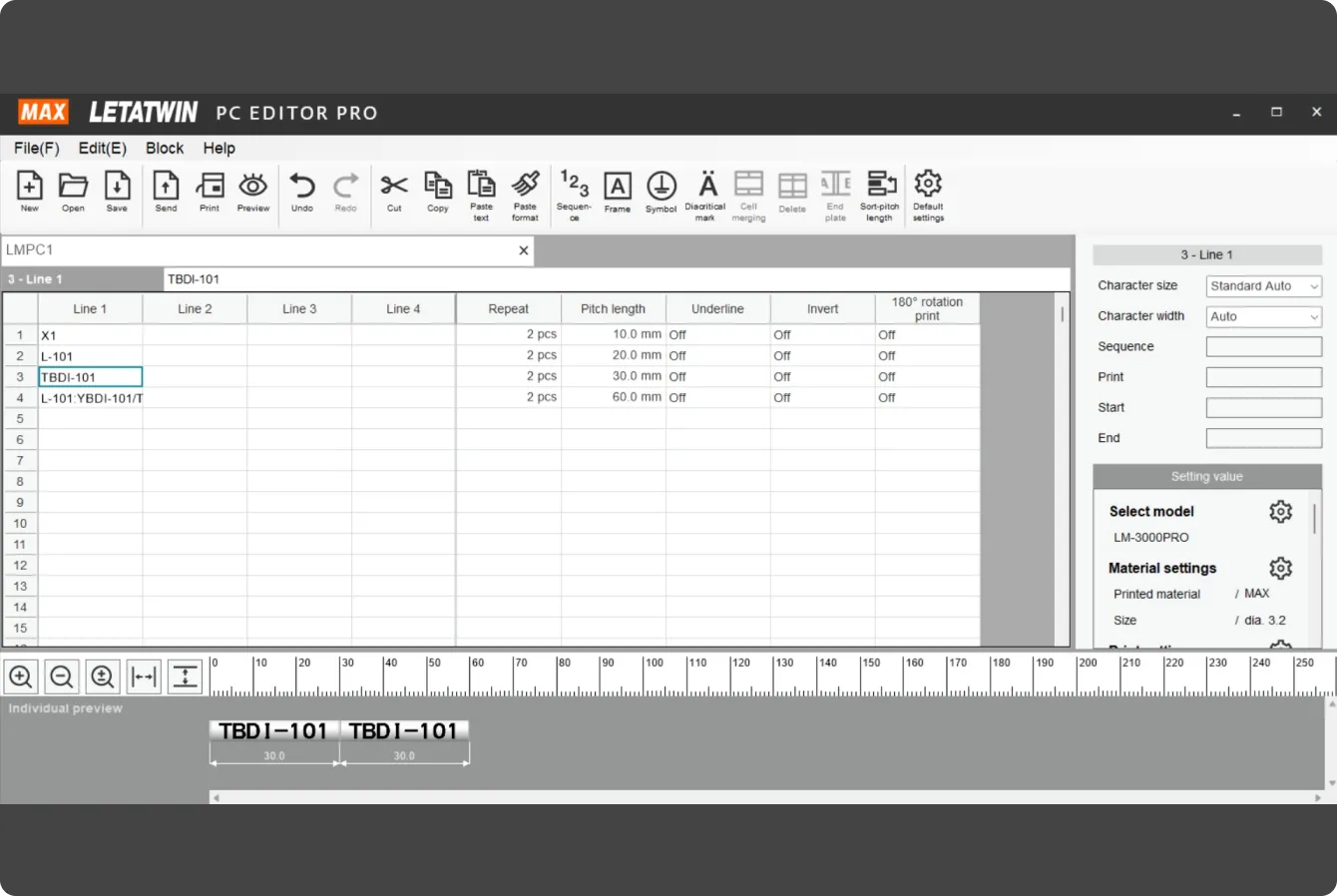
Task: Click the Paste format brush icon
Action: [x=525, y=195]
